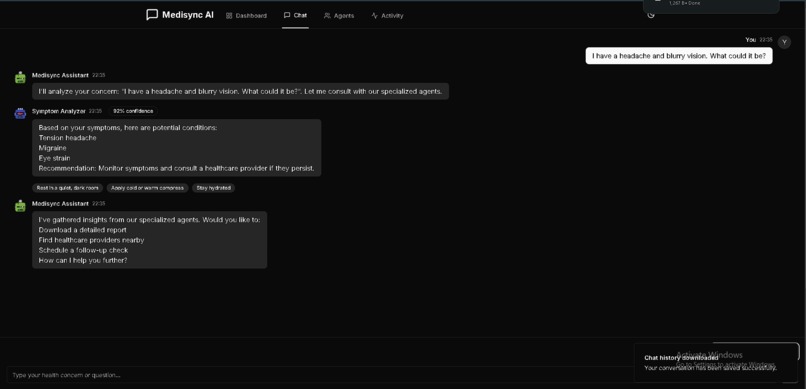
Task: Click the 92% confidence badge
Action: tap(133, 111)
